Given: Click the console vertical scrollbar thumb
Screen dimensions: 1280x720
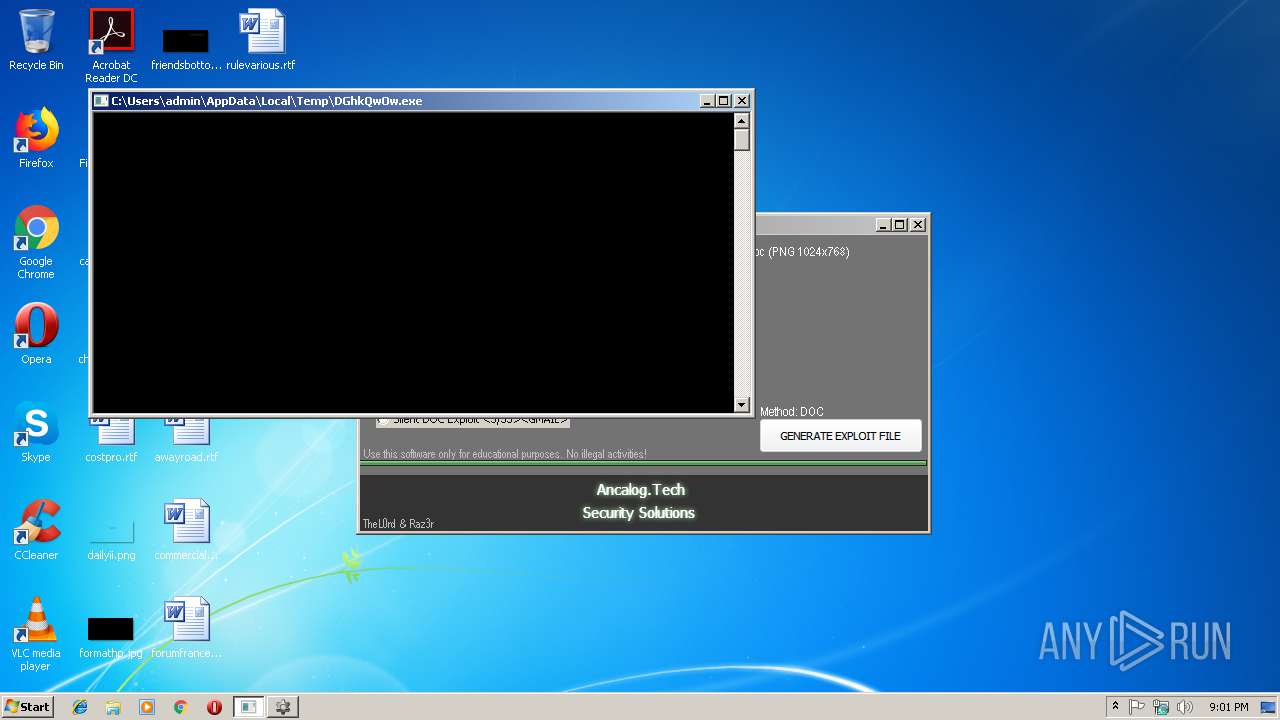Looking at the screenshot, I should click(742, 139).
